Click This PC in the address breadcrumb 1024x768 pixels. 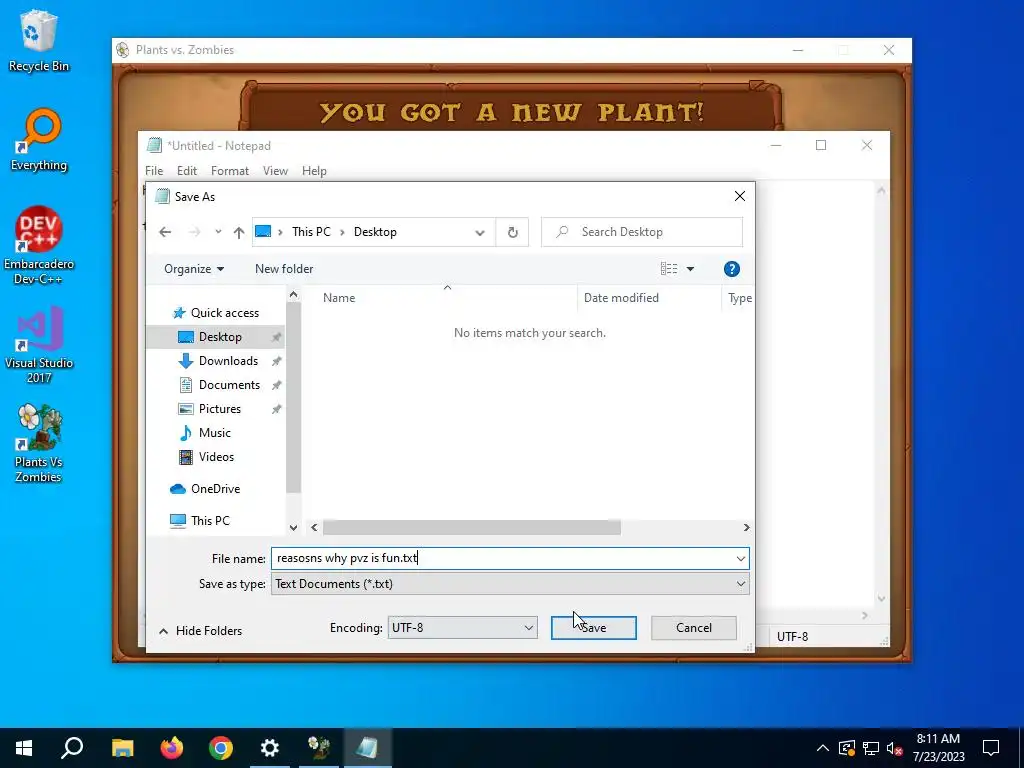click(312, 232)
